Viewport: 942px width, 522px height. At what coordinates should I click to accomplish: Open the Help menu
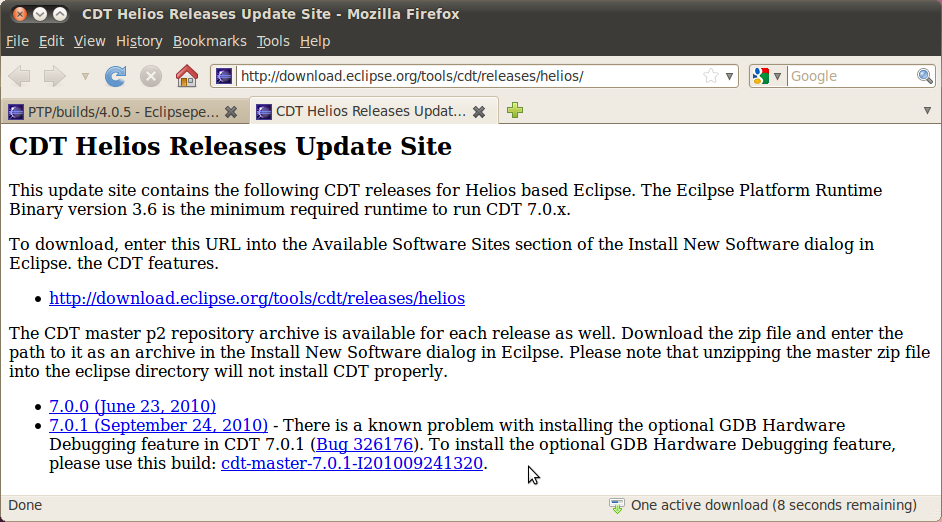pyautogui.click(x=315, y=41)
